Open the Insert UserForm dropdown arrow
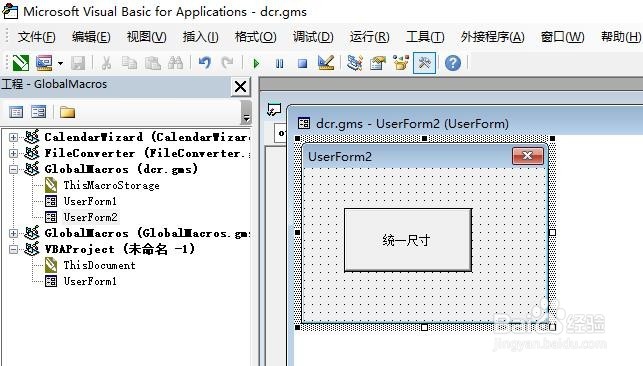The width and height of the screenshot is (643, 366). tap(60, 63)
